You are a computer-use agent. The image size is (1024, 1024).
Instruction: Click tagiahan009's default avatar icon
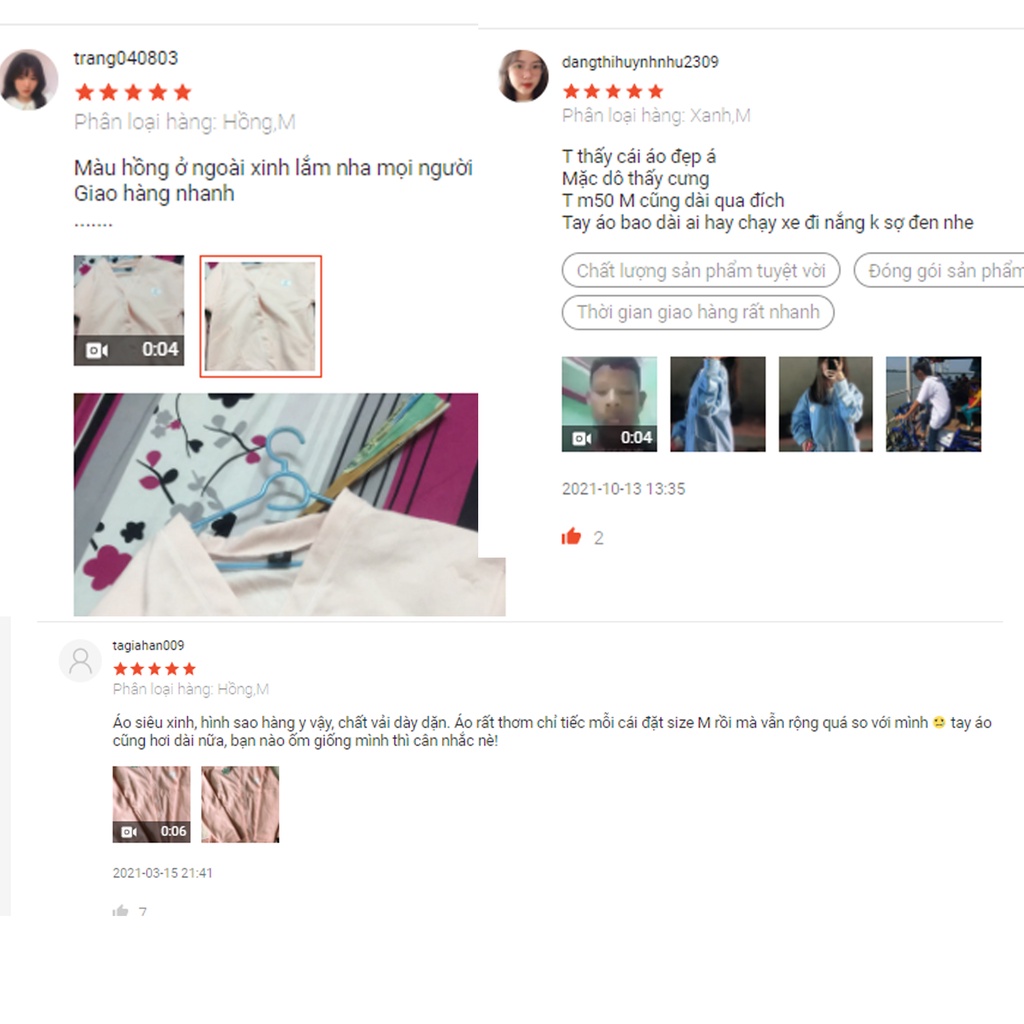80,660
